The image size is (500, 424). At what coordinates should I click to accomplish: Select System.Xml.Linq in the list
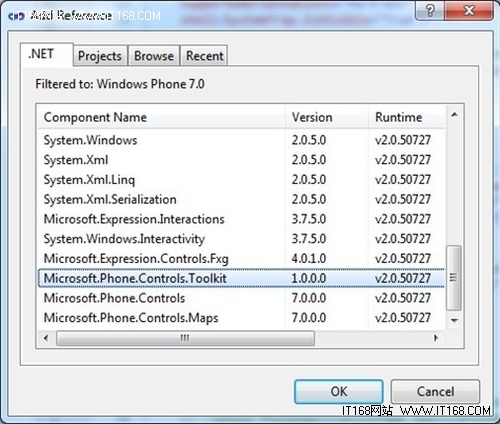click(x=242, y=179)
